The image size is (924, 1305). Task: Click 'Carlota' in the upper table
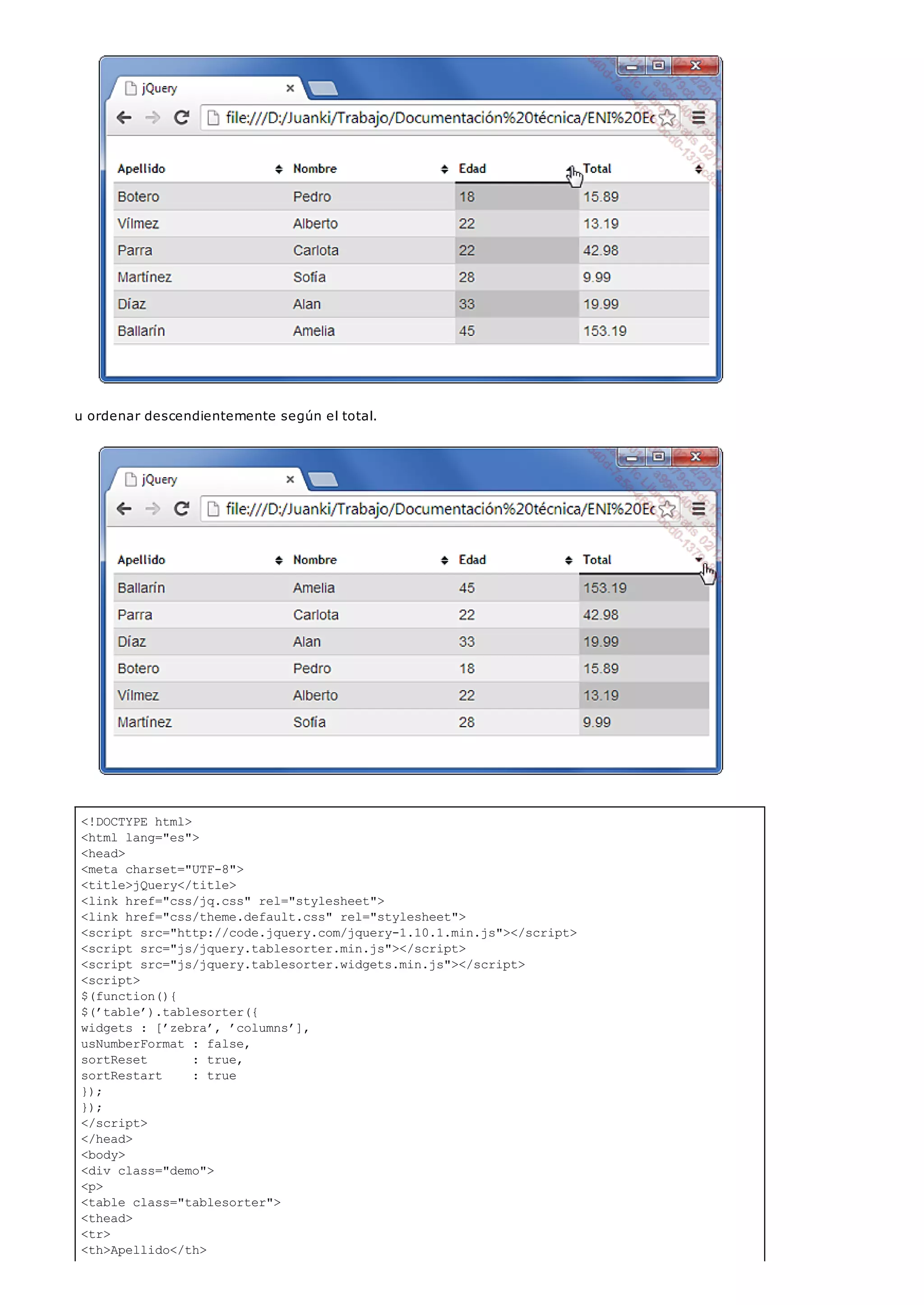tap(316, 250)
